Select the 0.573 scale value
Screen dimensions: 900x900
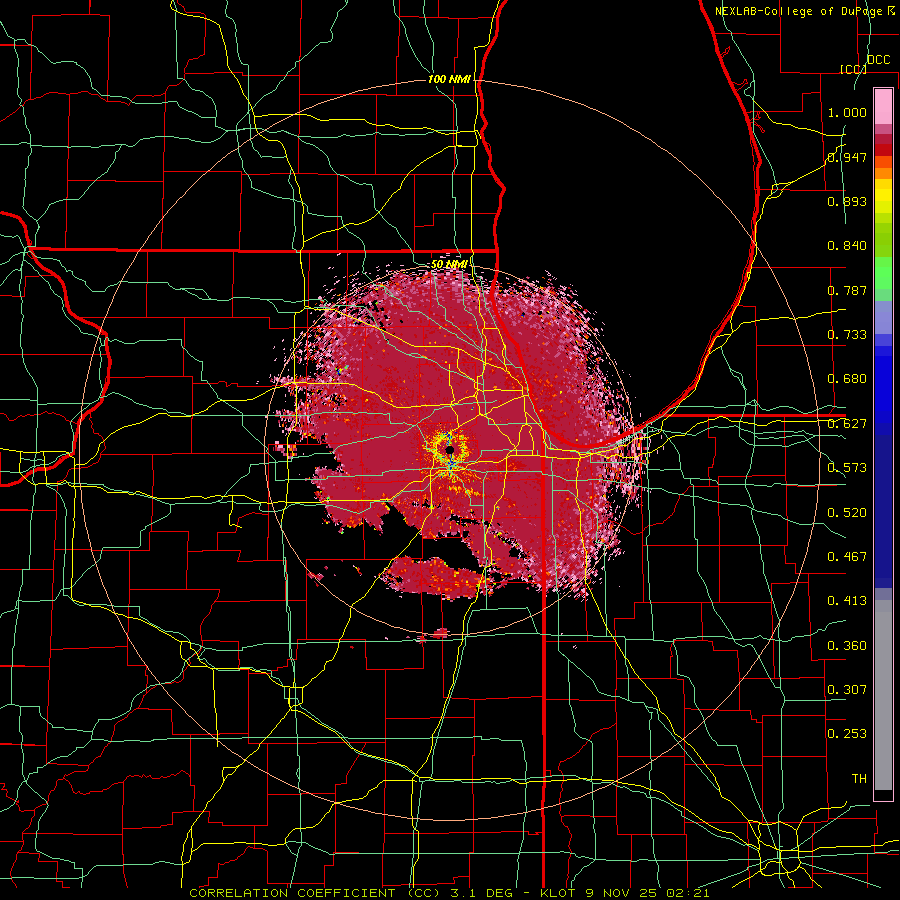(x=847, y=468)
